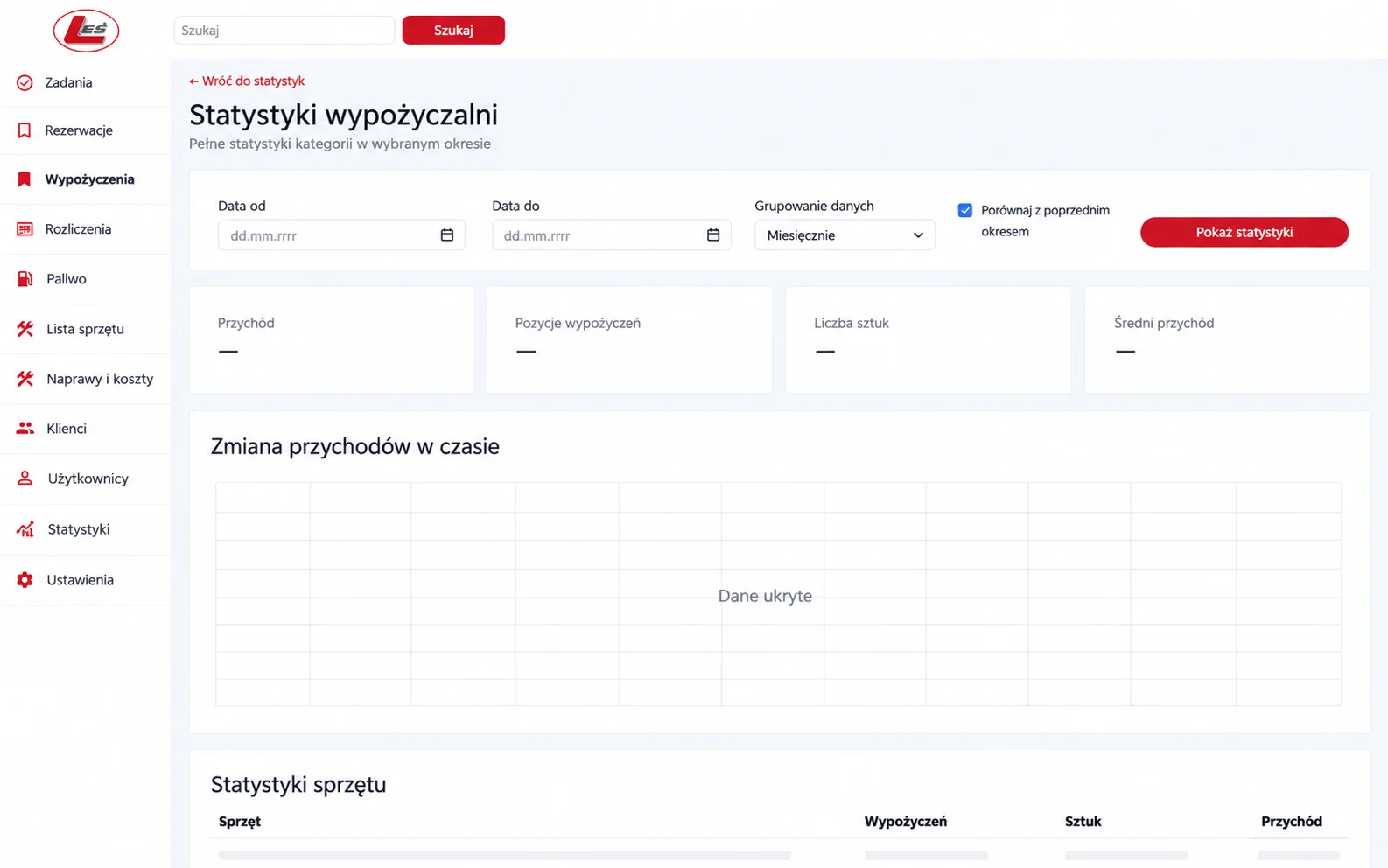Click the Wypożyczenia filled bookmark icon
Screen dimensions: 1388x868
[25, 179]
